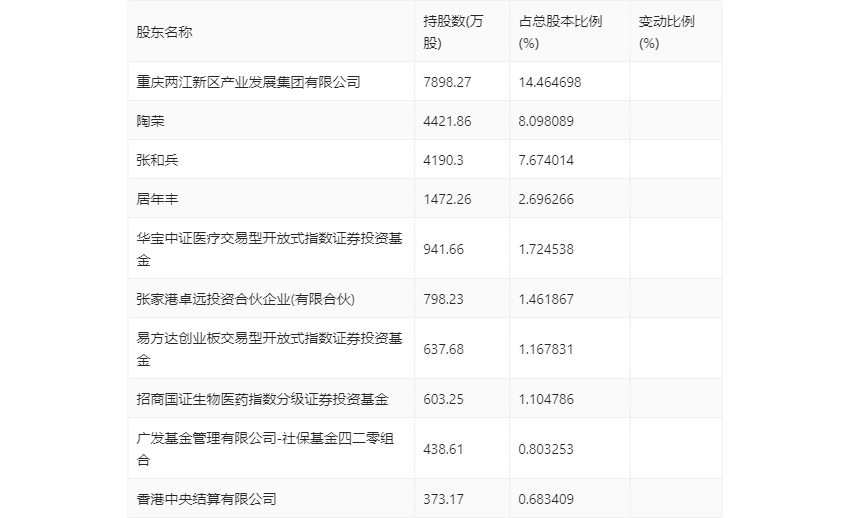The height and width of the screenshot is (518, 850).
Task: Select shareholder 香港中央结算有限公司
Action: [207, 498]
